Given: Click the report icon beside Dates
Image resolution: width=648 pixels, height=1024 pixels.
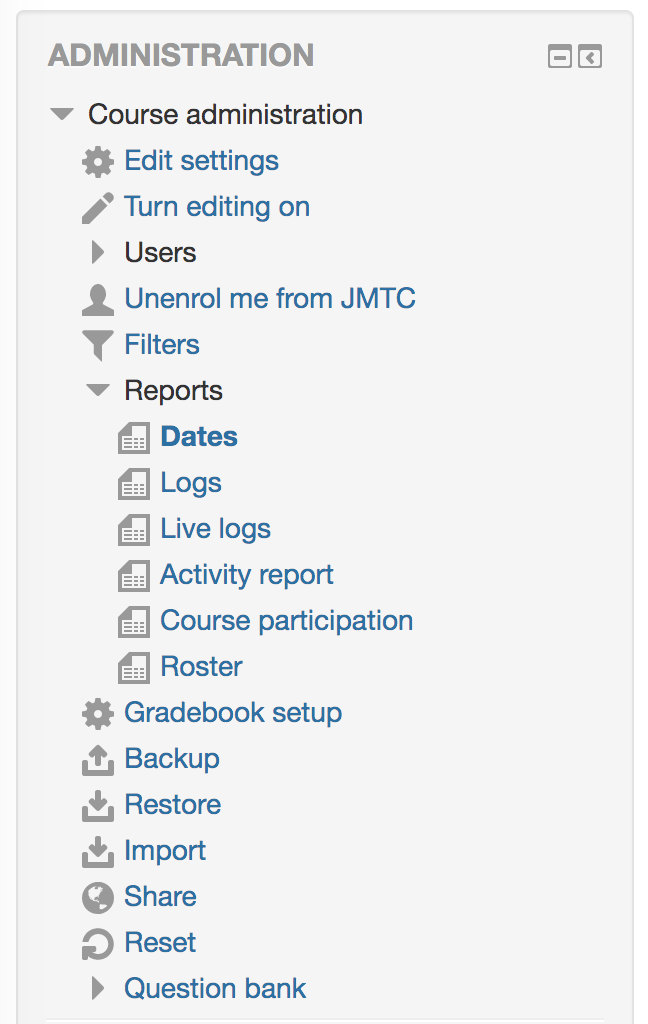Looking at the screenshot, I should 134,438.
